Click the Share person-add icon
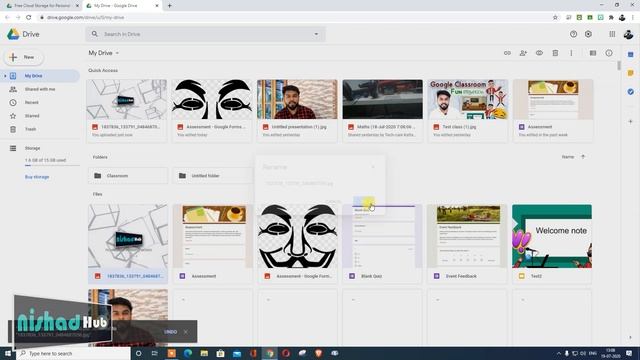The width and height of the screenshot is (640, 360). coord(523,53)
